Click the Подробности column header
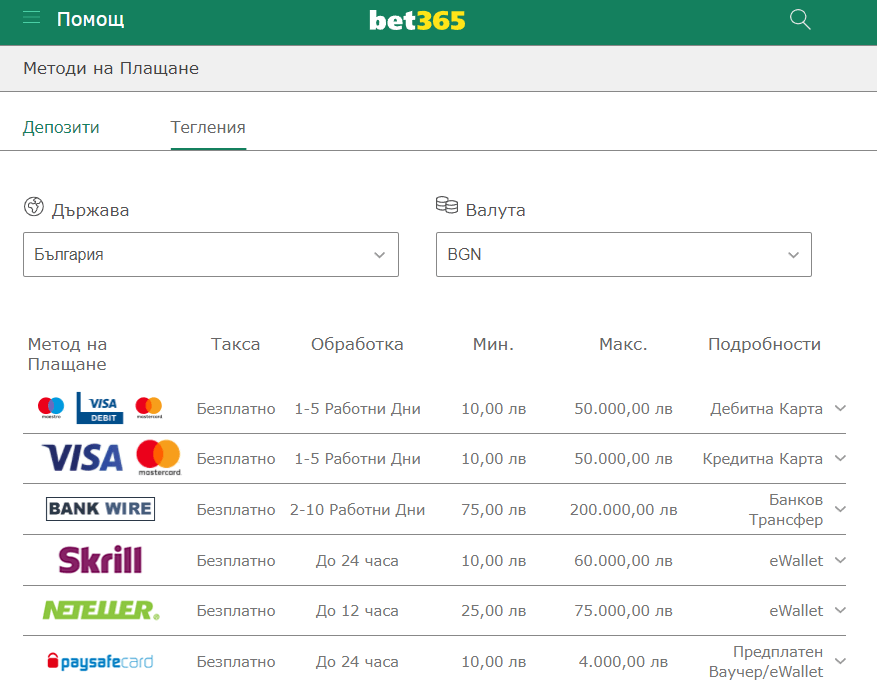Viewport: 877px width, 696px height. tap(765, 344)
